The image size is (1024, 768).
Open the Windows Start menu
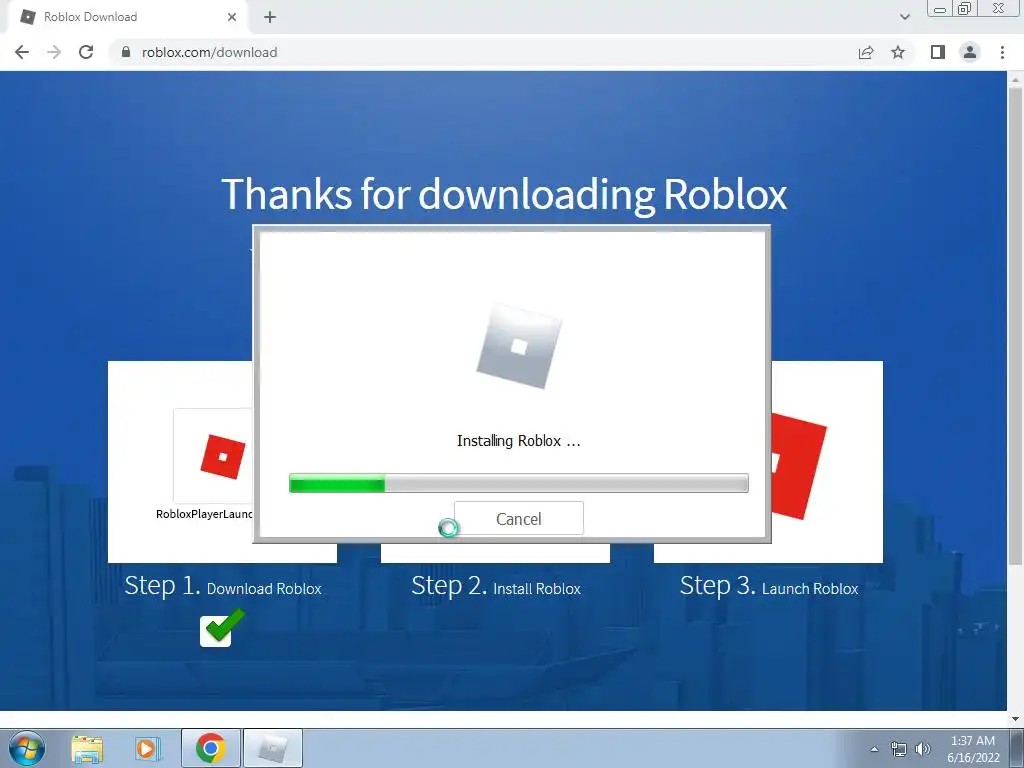pos(27,748)
